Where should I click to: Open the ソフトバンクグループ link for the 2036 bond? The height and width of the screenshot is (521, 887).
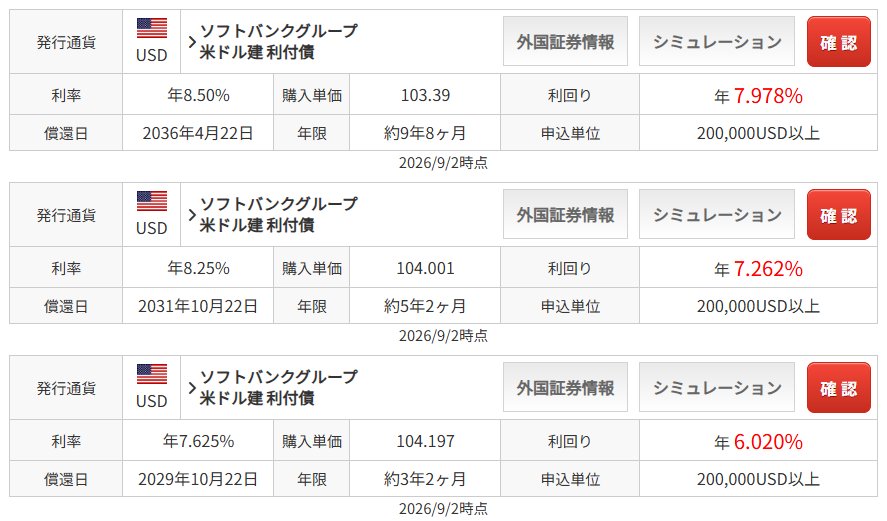click(279, 31)
